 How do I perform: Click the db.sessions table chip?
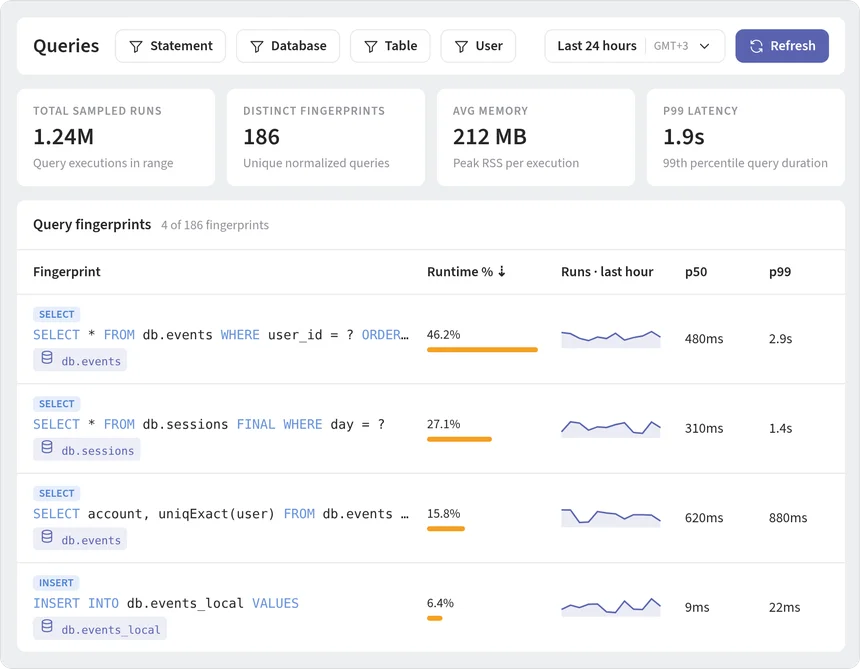87,450
